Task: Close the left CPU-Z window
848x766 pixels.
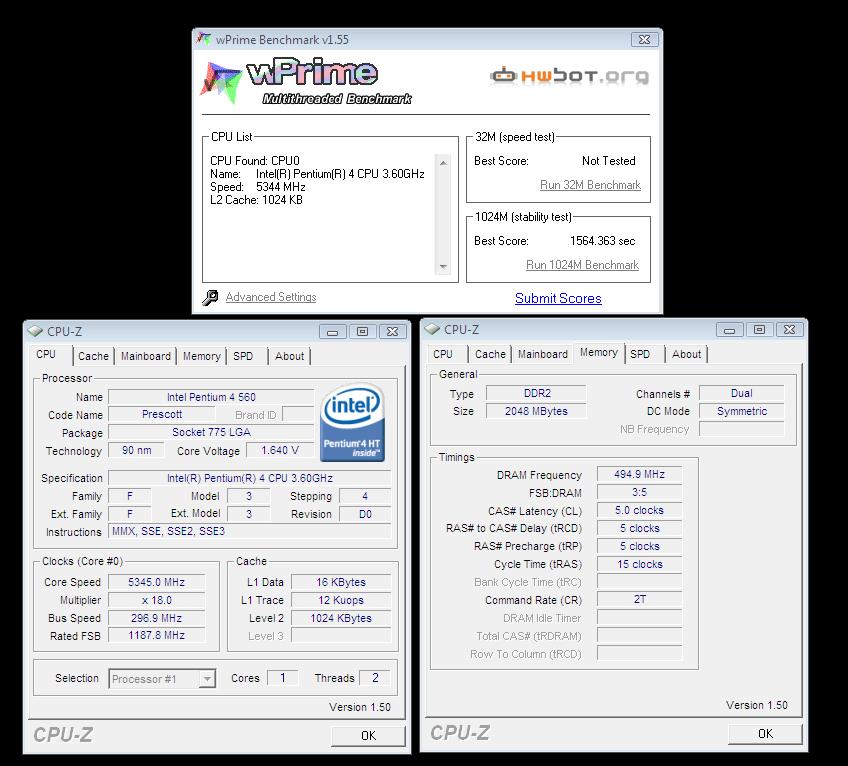Action: click(393, 332)
